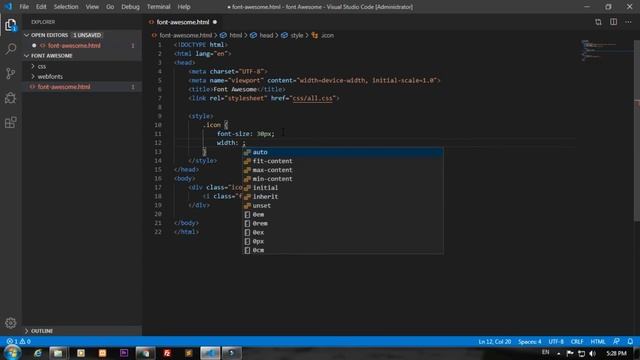Open the Explorer view in activity bar
The image size is (640, 360).
[11, 25]
